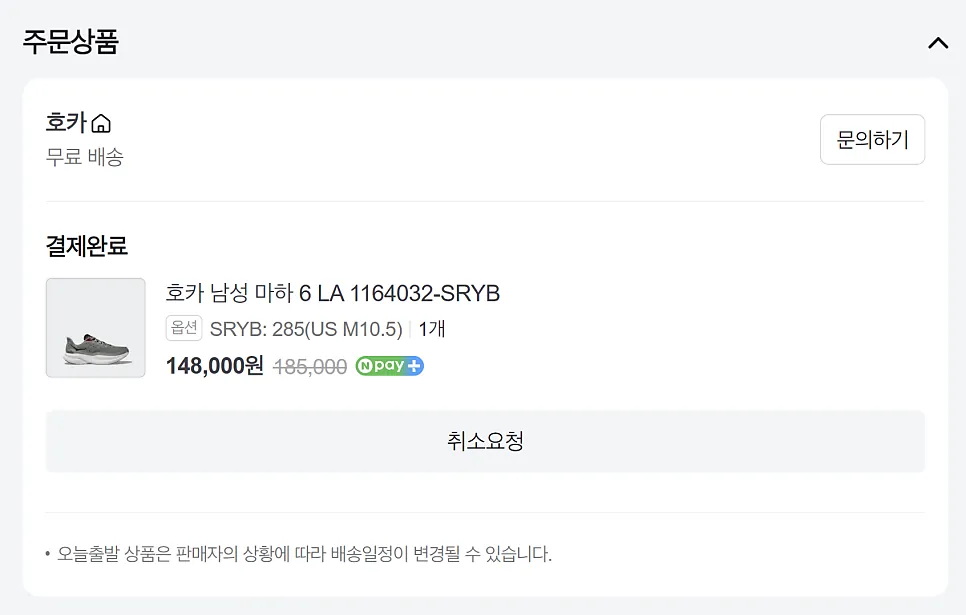Click the 148,000원 sale price

pyautogui.click(x=214, y=365)
